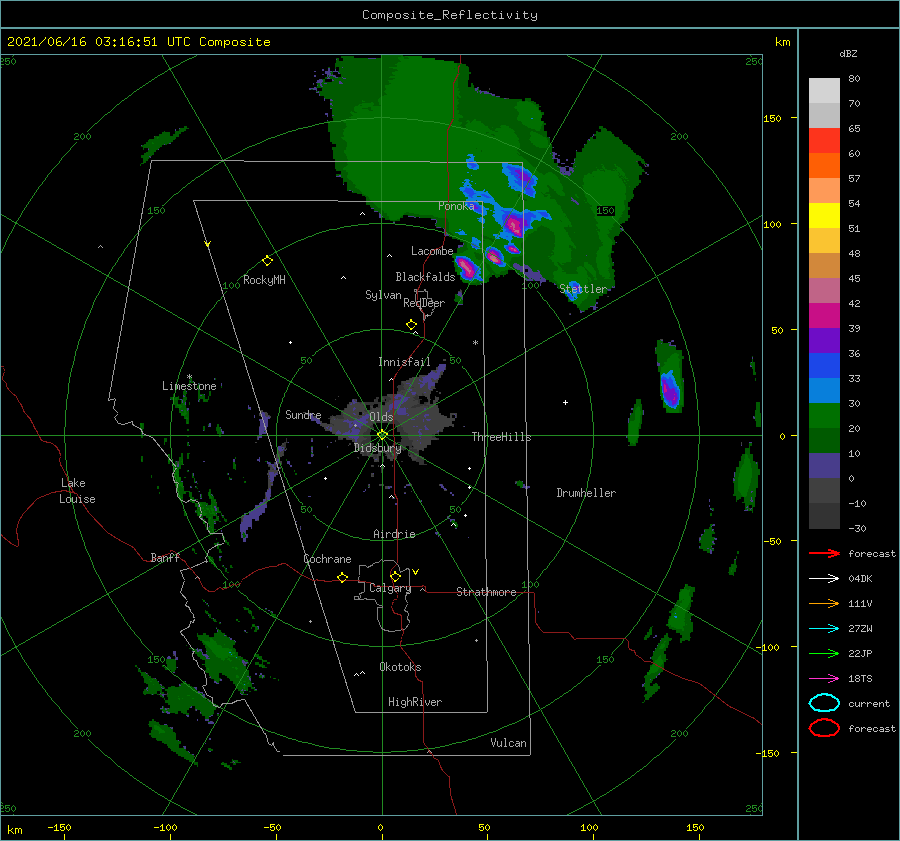This screenshot has width=900, height=841.
Task: Click the dBZ legend heading
Action: click(x=848, y=53)
